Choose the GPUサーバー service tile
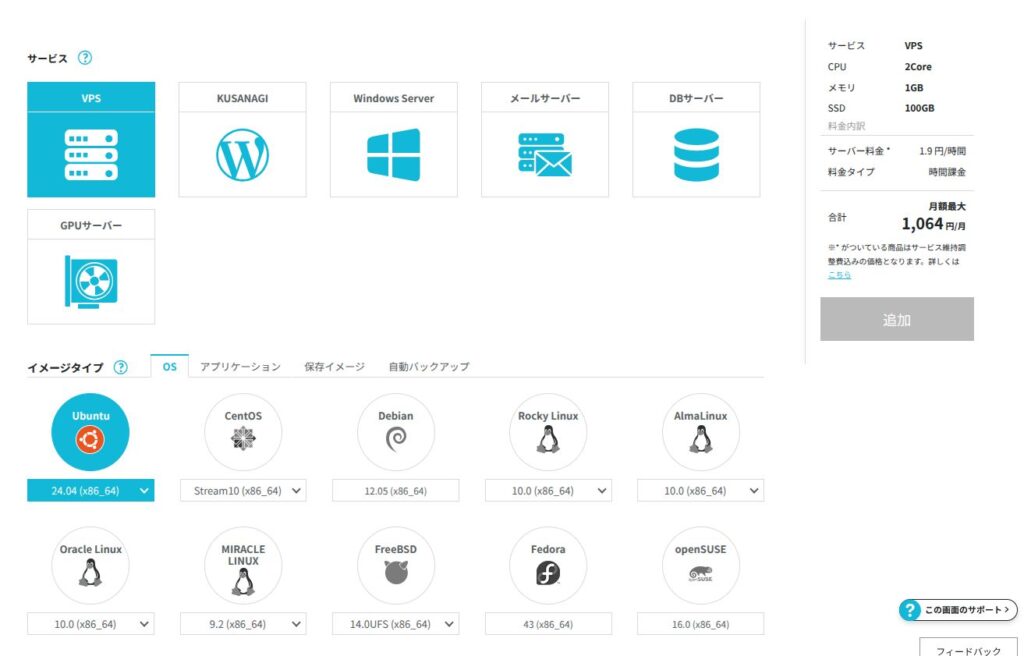This screenshot has width=1024, height=656. coord(91,267)
